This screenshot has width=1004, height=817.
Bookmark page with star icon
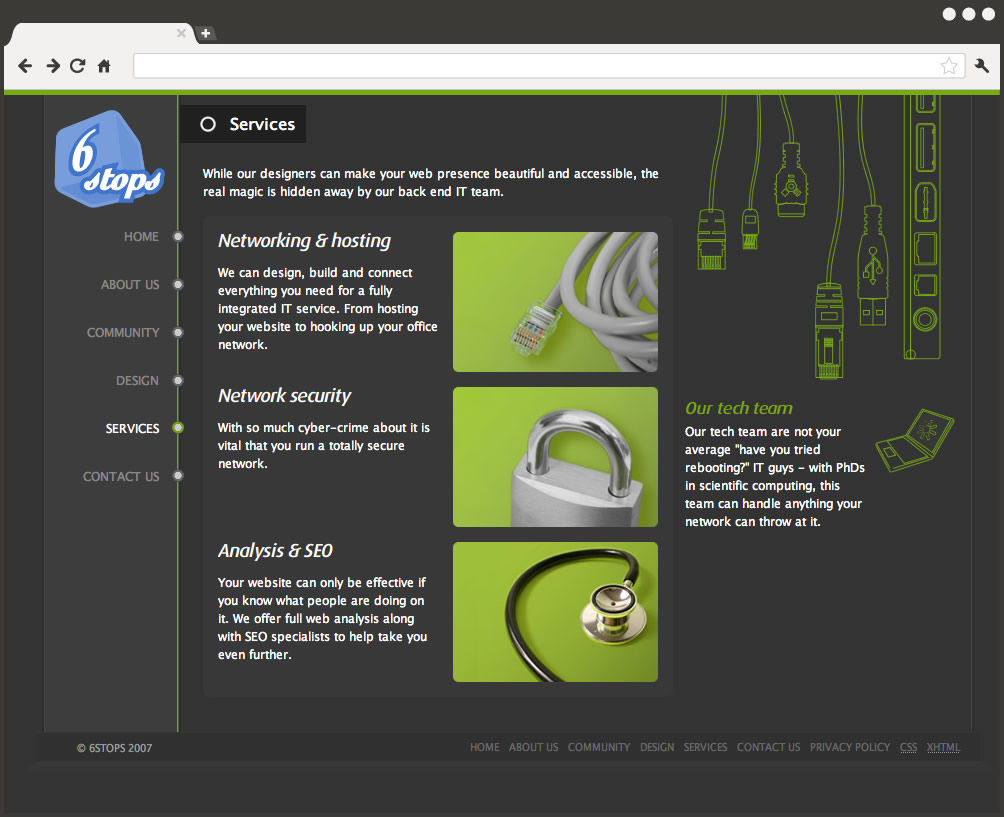tap(948, 66)
